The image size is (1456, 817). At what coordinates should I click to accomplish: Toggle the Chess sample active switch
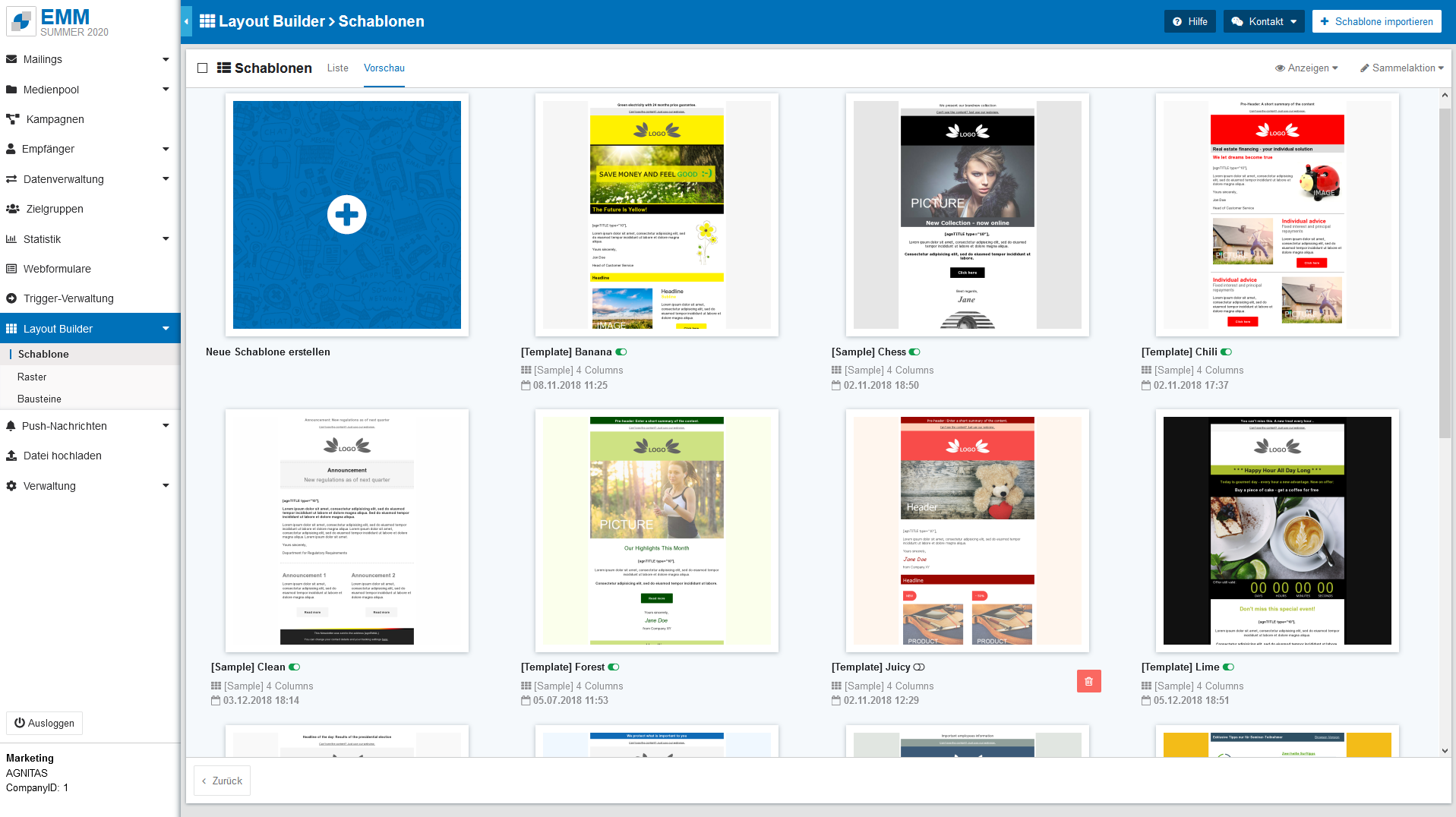pyautogui.click(x=914, y=352)
